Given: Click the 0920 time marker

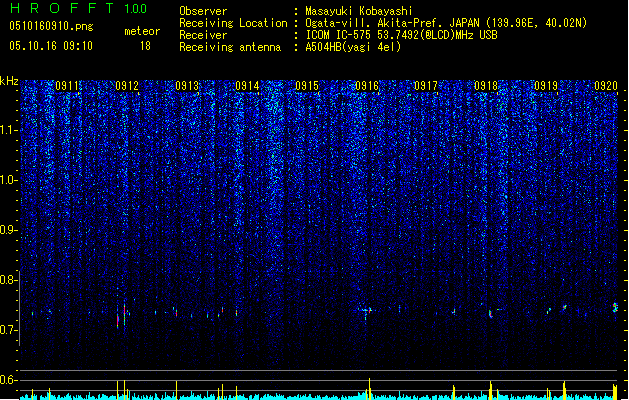Looking at the screenshot, I should coord(606,86).
